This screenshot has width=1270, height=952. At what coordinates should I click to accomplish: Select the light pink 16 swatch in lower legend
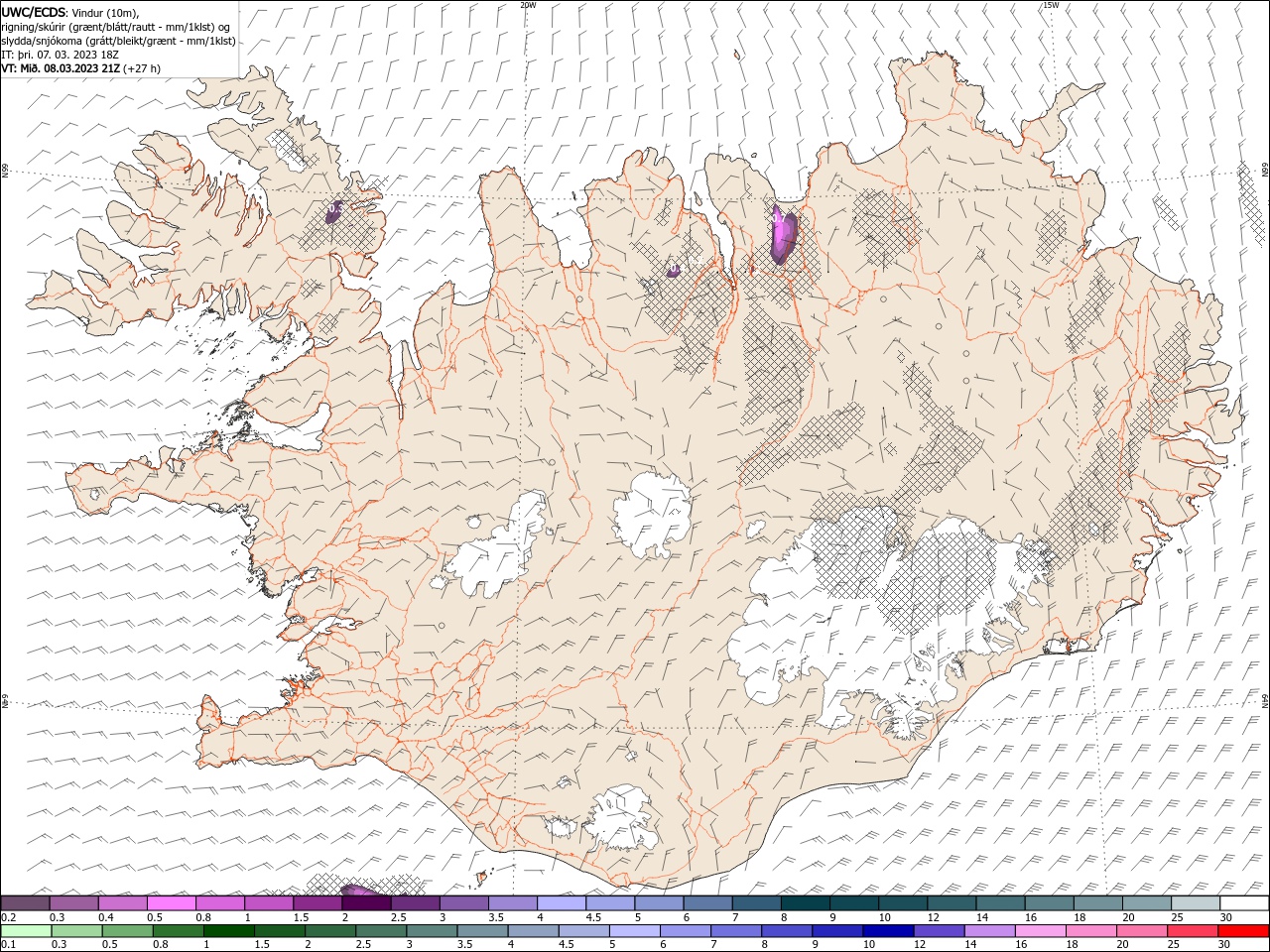pos(1039,931)
